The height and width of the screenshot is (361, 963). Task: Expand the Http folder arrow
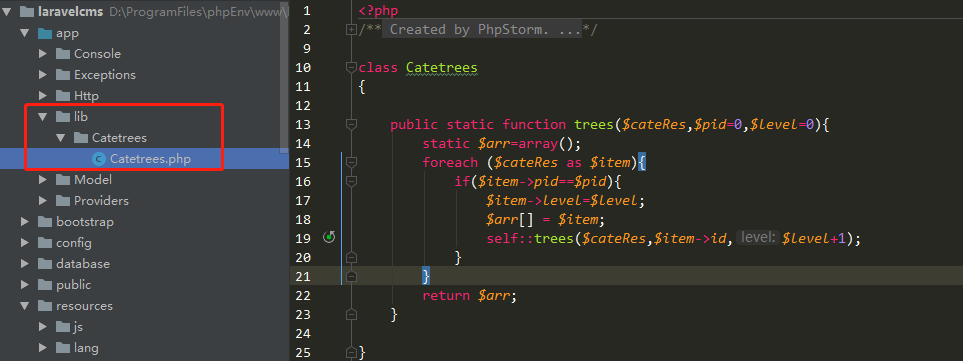click(42, 96)
